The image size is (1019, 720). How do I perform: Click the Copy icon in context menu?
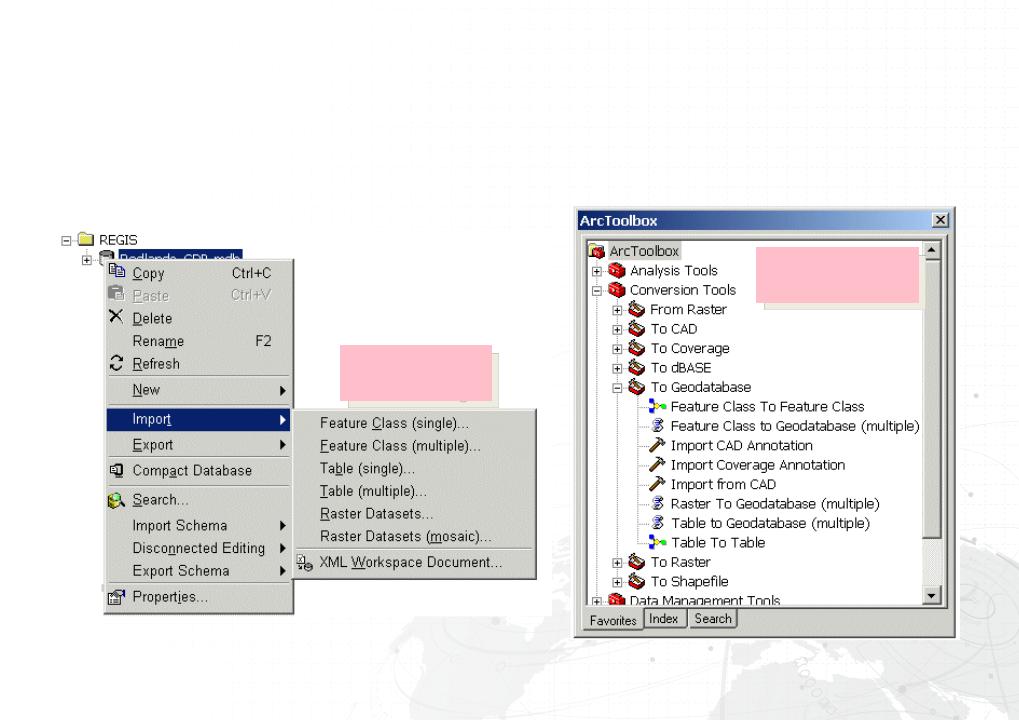click(x=117, y=271)
